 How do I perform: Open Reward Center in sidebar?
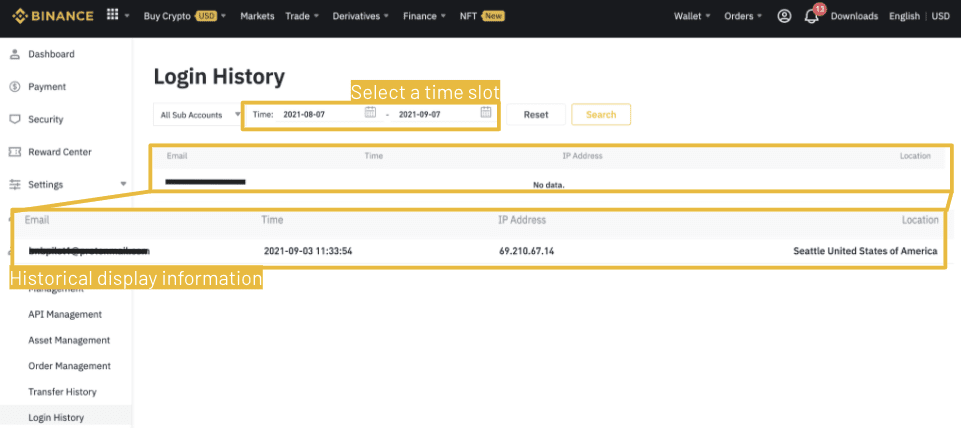coord(59,152)
